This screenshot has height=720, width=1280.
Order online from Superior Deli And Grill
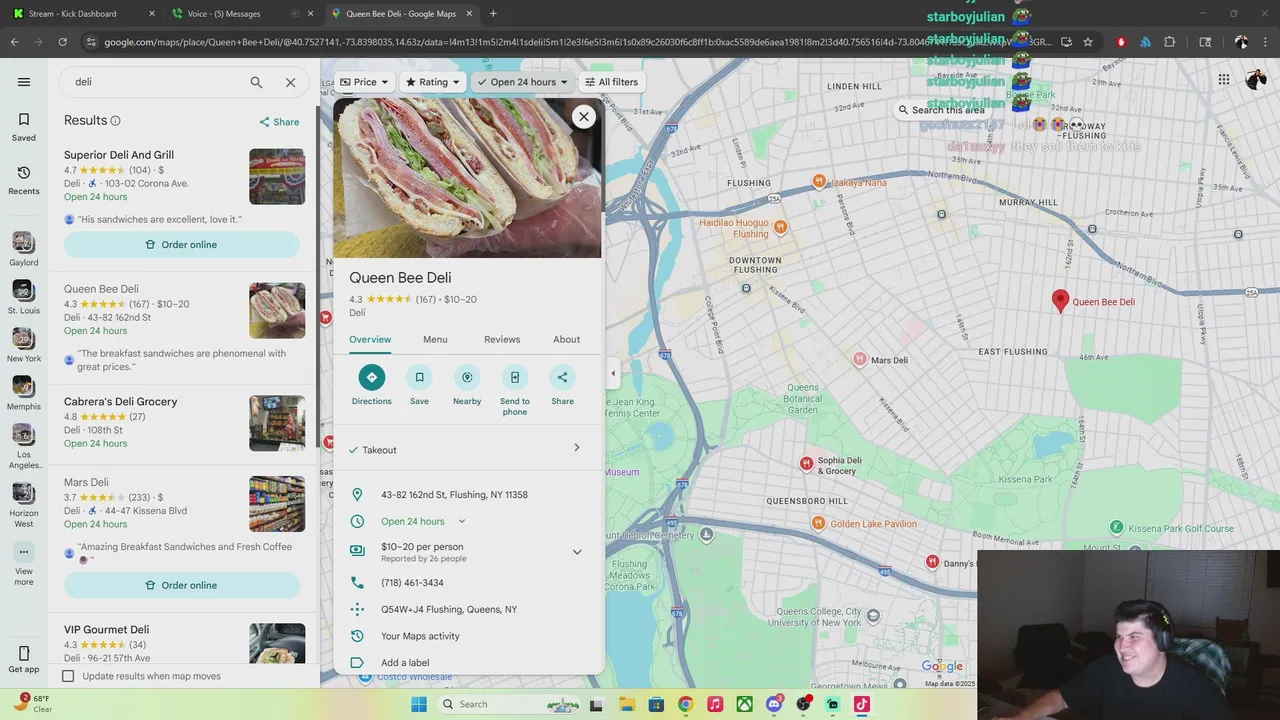pyautogui.click(x=182, y=244)
